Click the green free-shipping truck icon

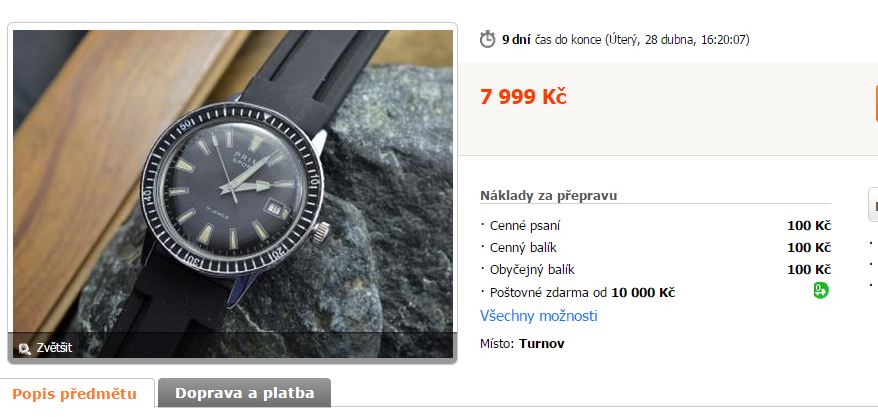pos(821,291)
